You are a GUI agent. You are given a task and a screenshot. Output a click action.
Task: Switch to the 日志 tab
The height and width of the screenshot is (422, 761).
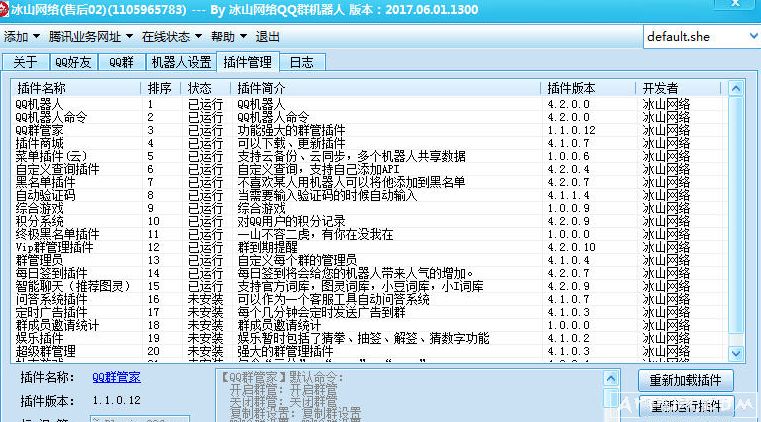tap(301, 62)
